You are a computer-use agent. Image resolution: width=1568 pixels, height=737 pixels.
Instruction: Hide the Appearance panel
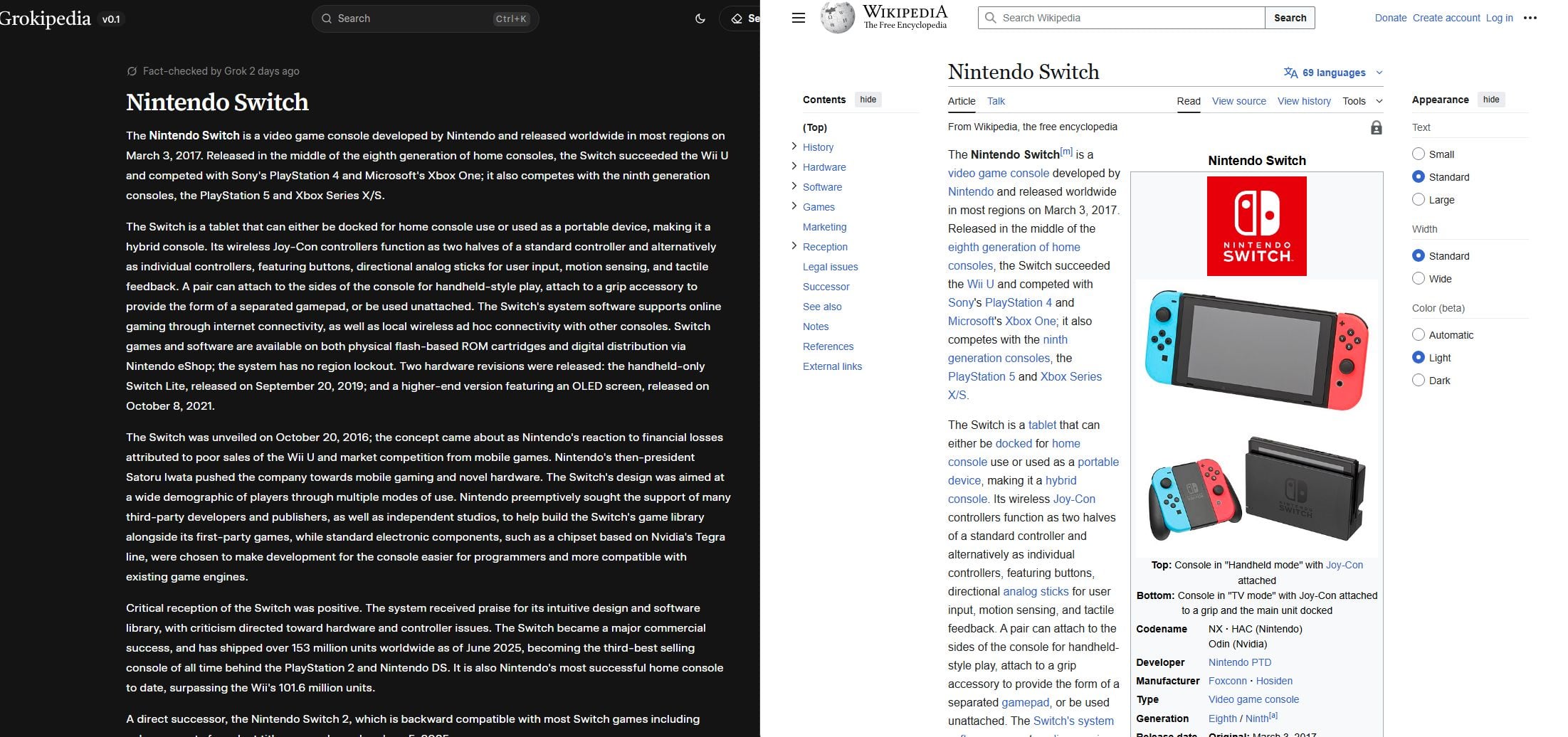point(1490,100)
